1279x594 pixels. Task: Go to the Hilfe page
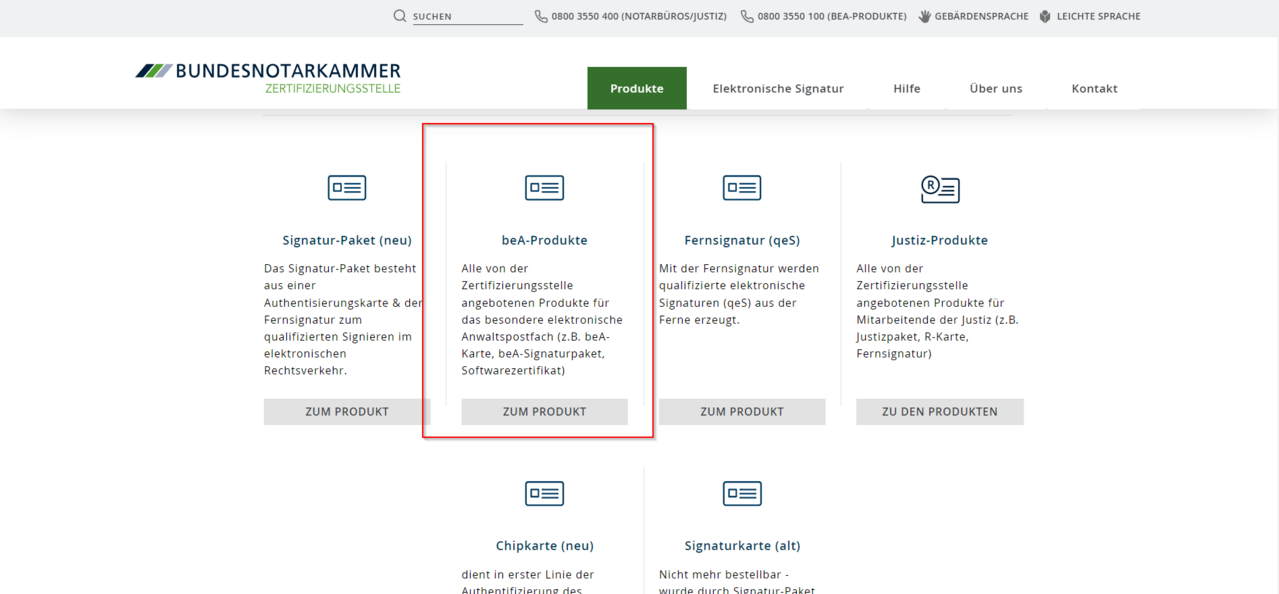[x=906, y=88]
